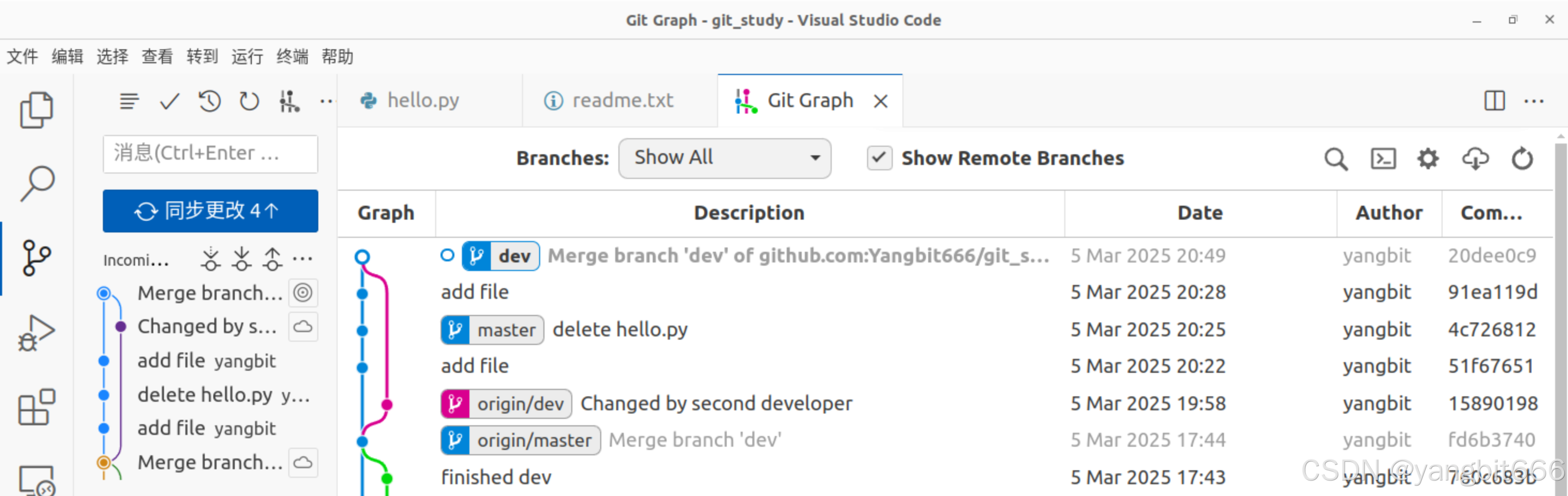Click the history clock icon in source control

pos(210,101)
